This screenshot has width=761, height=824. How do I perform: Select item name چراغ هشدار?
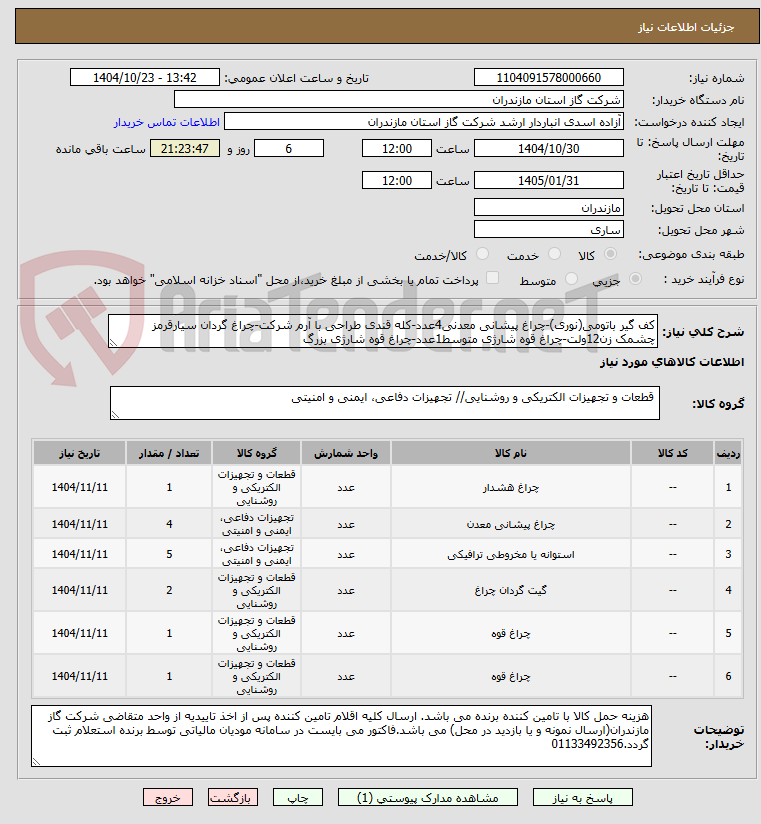(x=510, y=488)
